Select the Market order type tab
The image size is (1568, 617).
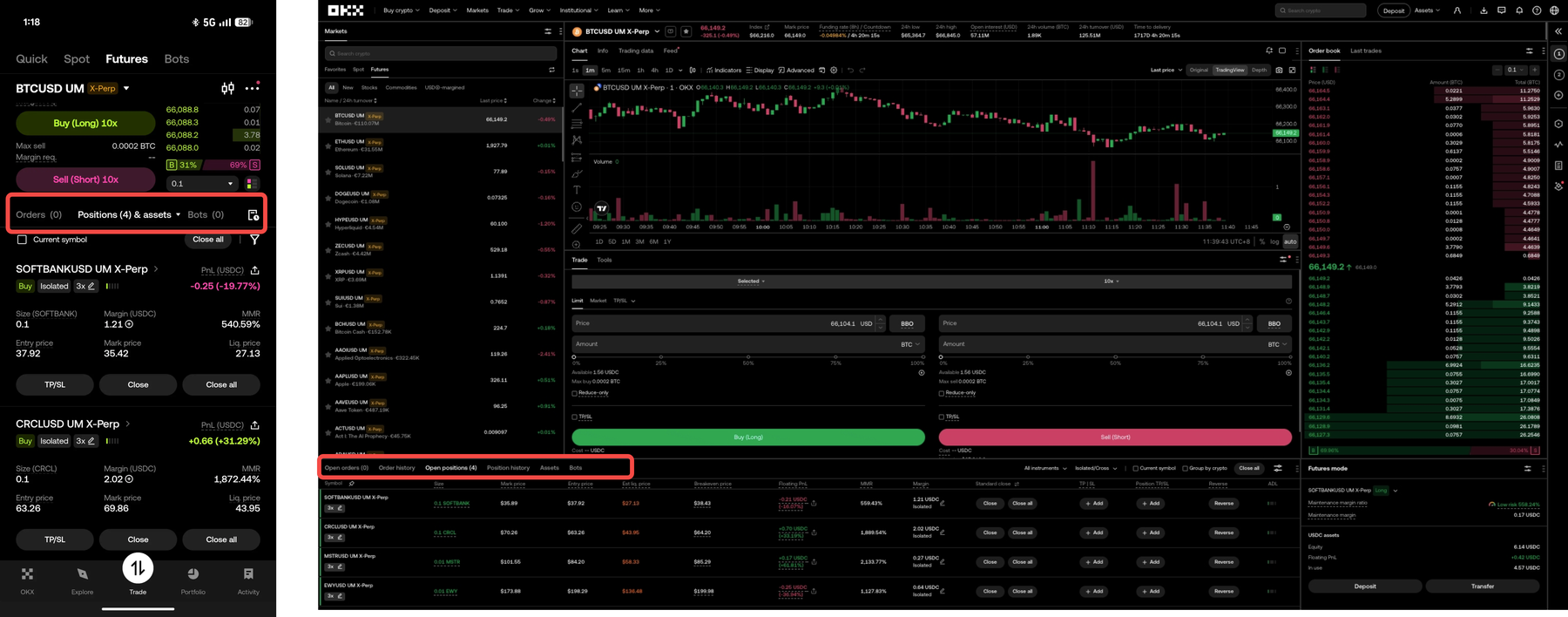(598, 301)
